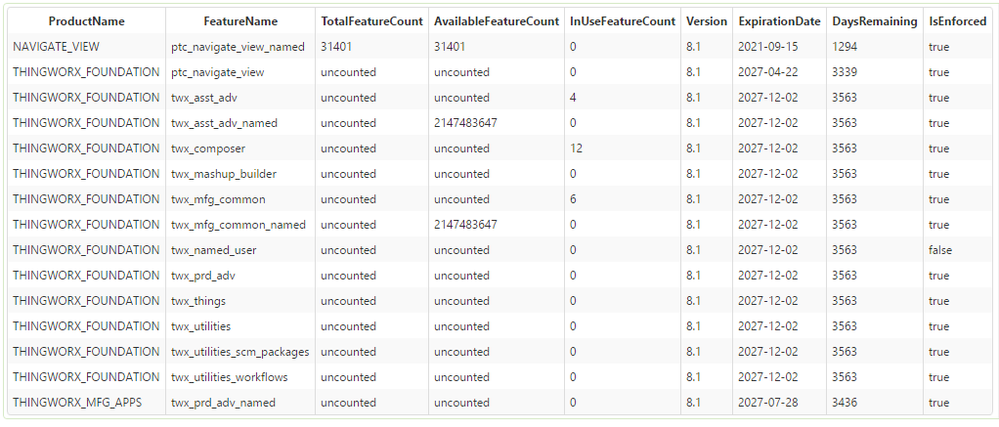Click the 1294 days remaining cell
Screen dimensions: 999x427
(x=845, y=47)
